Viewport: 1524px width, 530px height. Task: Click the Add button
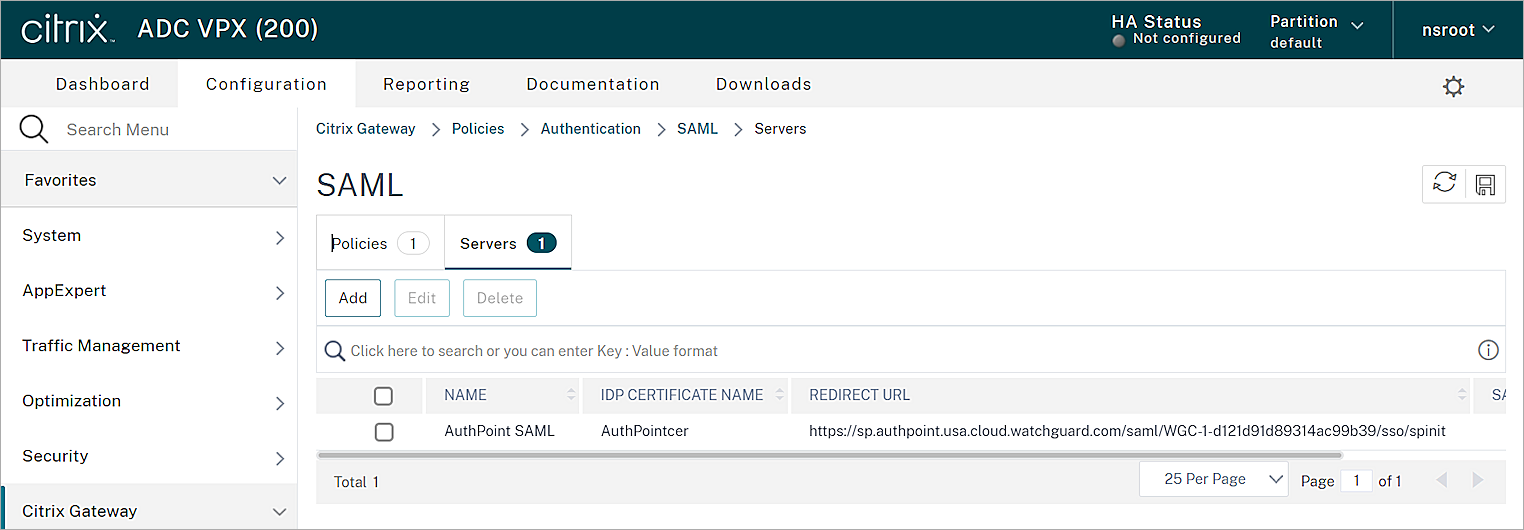click(x=353, y=298)
